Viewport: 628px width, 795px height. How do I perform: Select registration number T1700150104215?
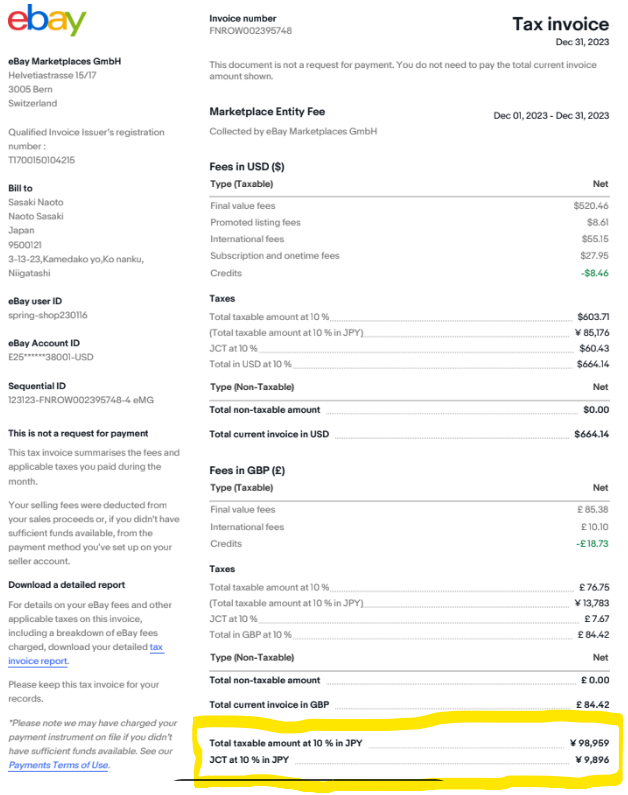click(x=42, y=160)
